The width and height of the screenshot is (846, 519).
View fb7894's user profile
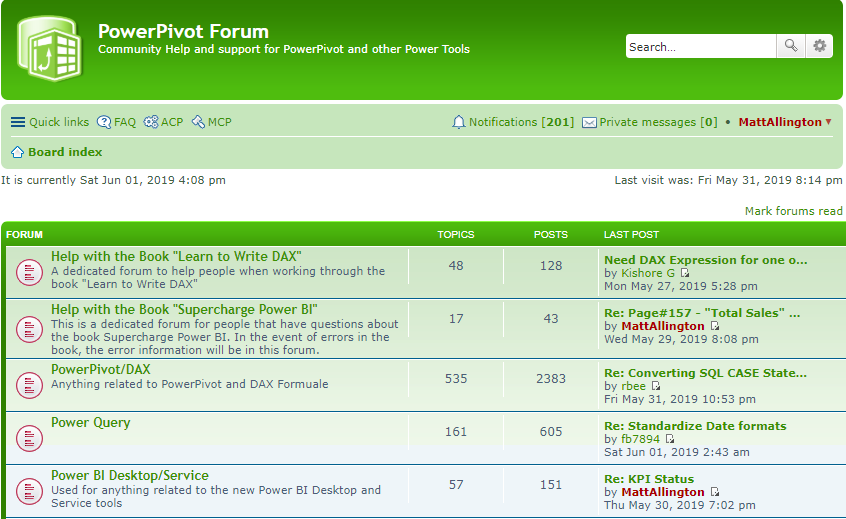pyautogui.click(x=640, y=439)
